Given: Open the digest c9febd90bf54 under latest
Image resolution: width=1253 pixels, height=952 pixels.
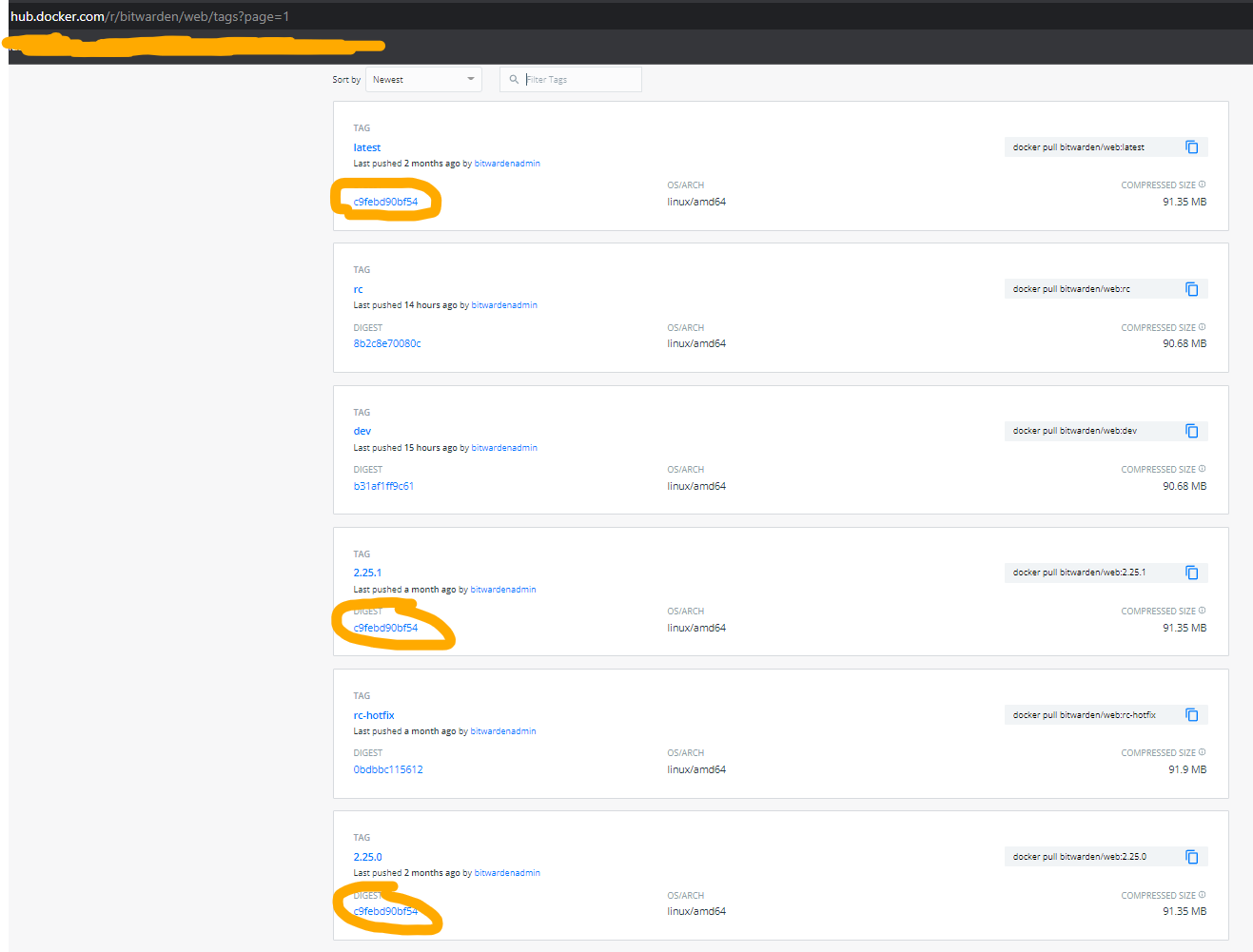Looking at the screenshot, I should (x=384, y=201).
